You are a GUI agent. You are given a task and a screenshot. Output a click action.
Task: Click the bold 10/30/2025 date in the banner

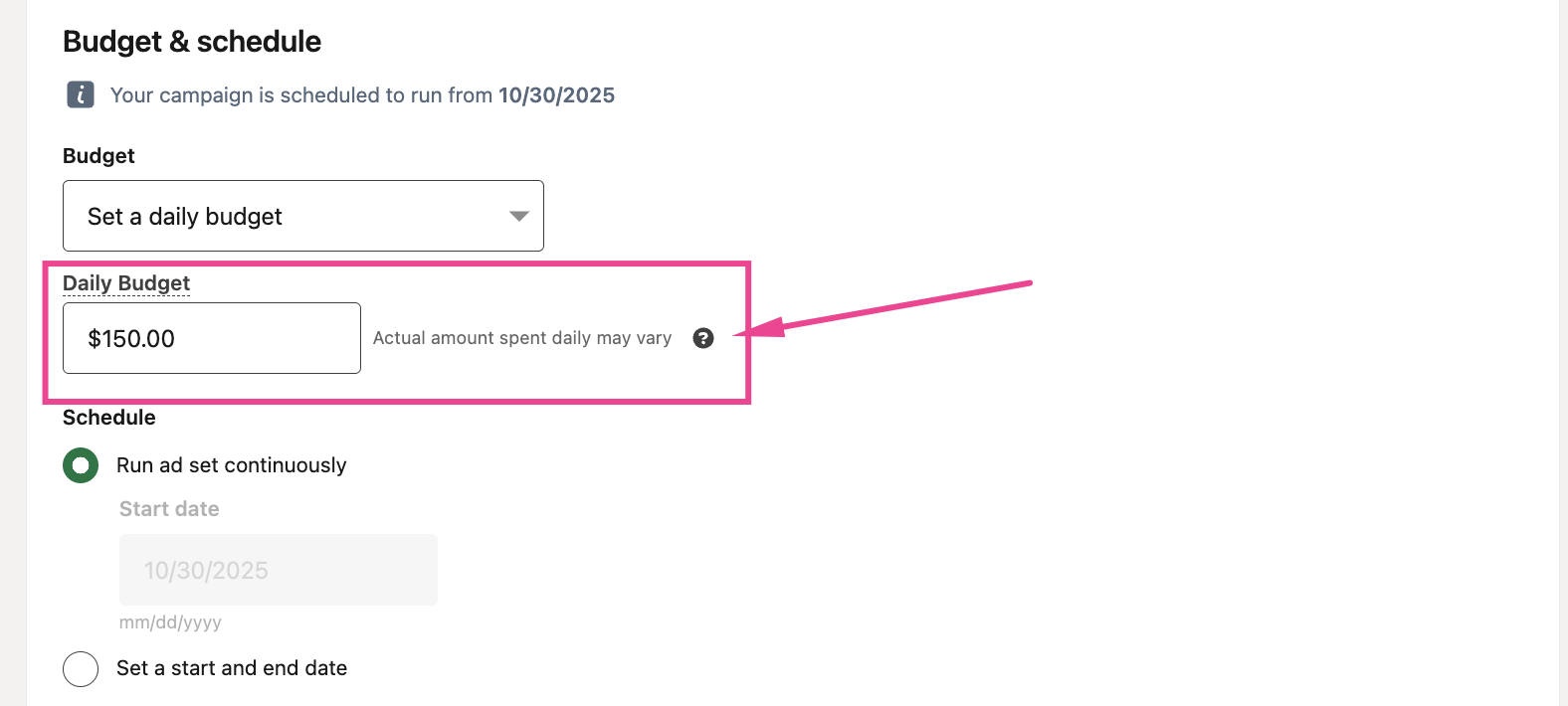[556, 94]
